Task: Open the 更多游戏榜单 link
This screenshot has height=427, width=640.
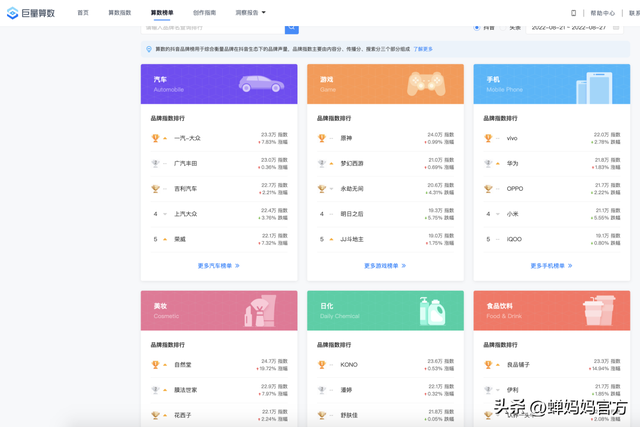Action: point(385,266)
